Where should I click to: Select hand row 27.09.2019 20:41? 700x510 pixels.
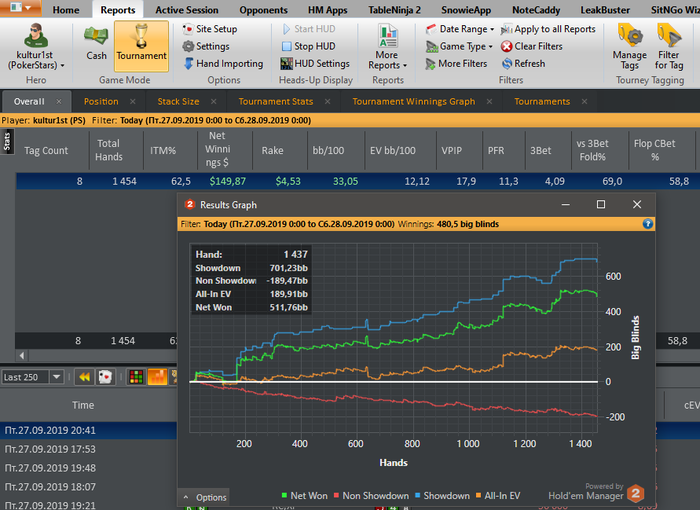point(88,431)
